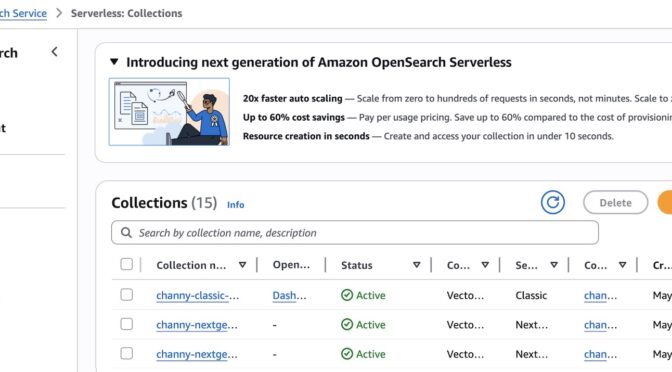Sort the Se... column arrow

click(x=554, y=265)
